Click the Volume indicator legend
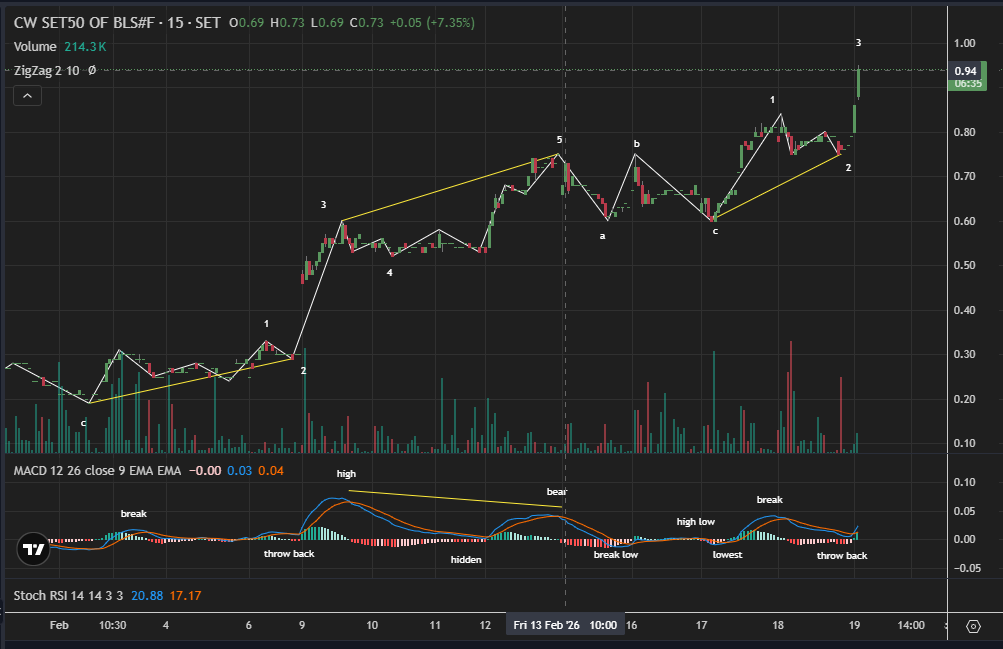The height and width of the screenshot is (649, 1003). (35, 47)
